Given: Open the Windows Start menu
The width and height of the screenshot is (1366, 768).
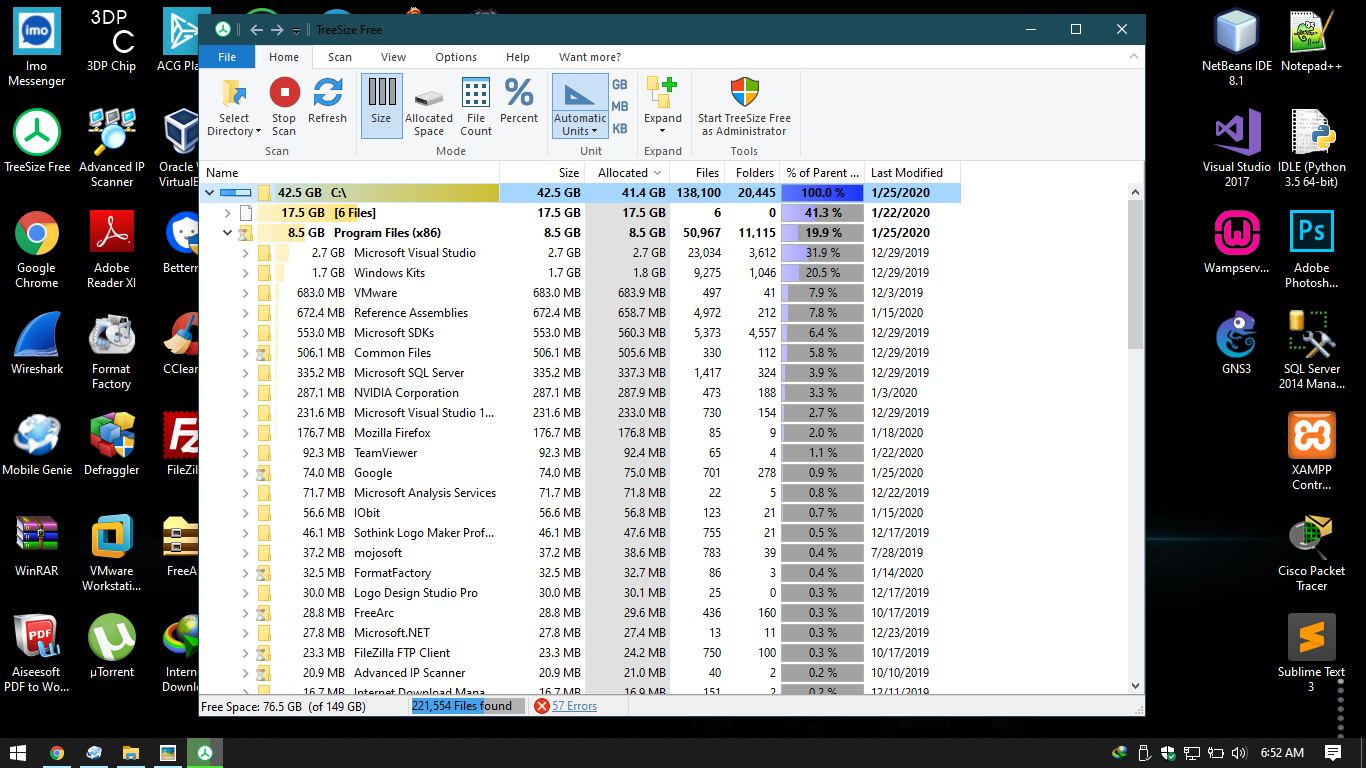Looking at the screenshot, I should click(x=18, y=753).
